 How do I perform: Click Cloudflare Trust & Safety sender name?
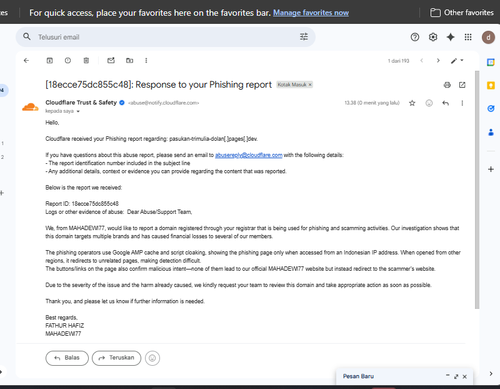[x=81, y=103]
